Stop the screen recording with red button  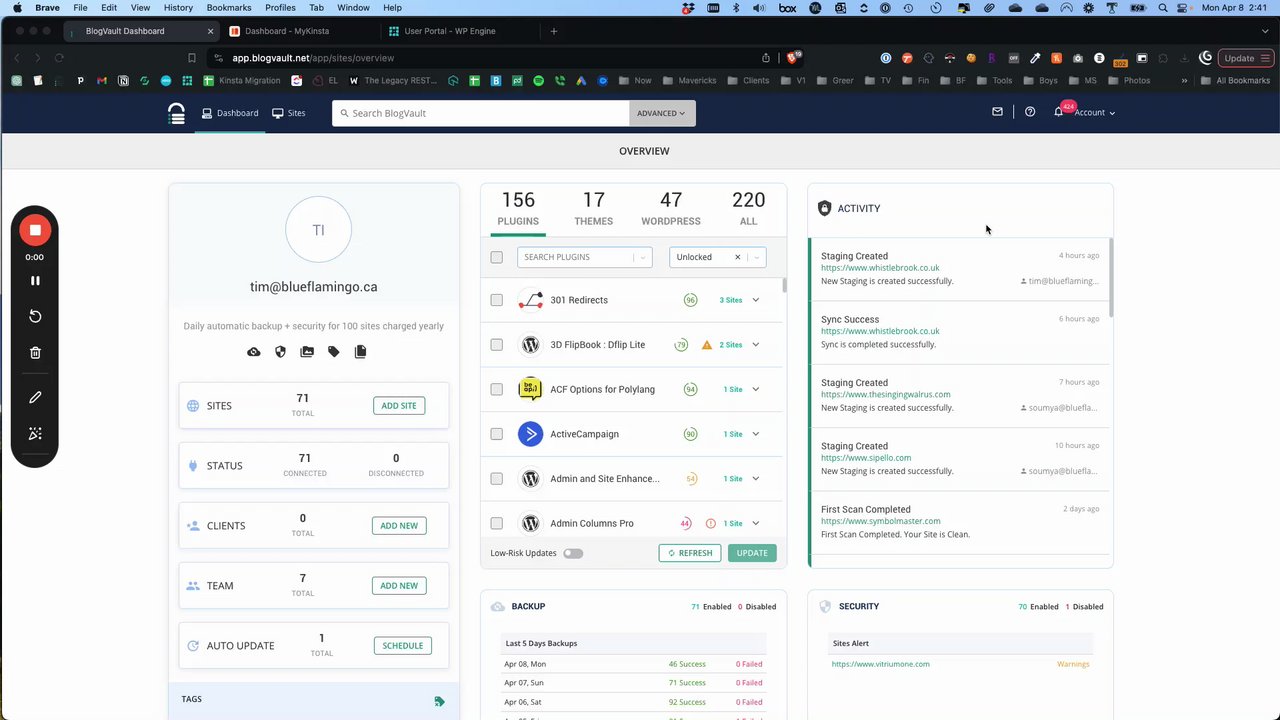coord(35,230)
